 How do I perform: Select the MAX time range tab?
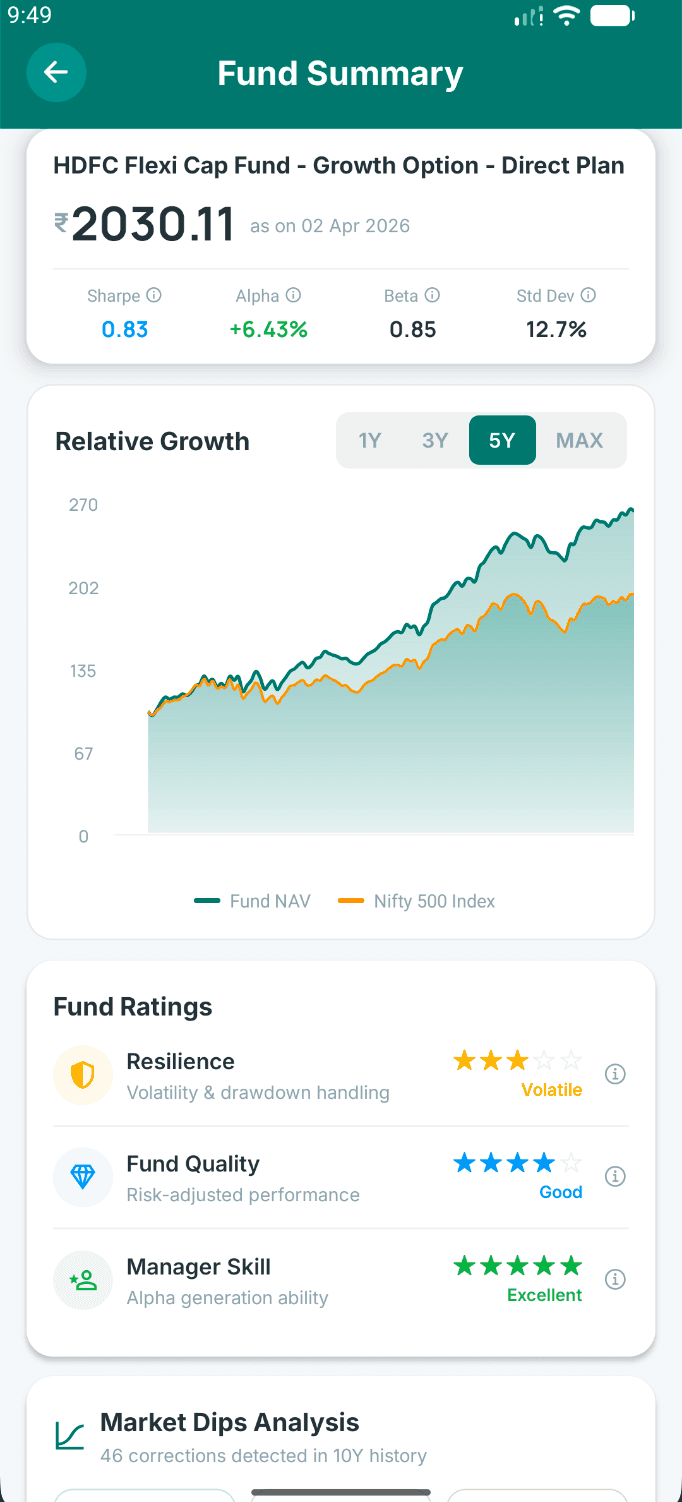580,440
